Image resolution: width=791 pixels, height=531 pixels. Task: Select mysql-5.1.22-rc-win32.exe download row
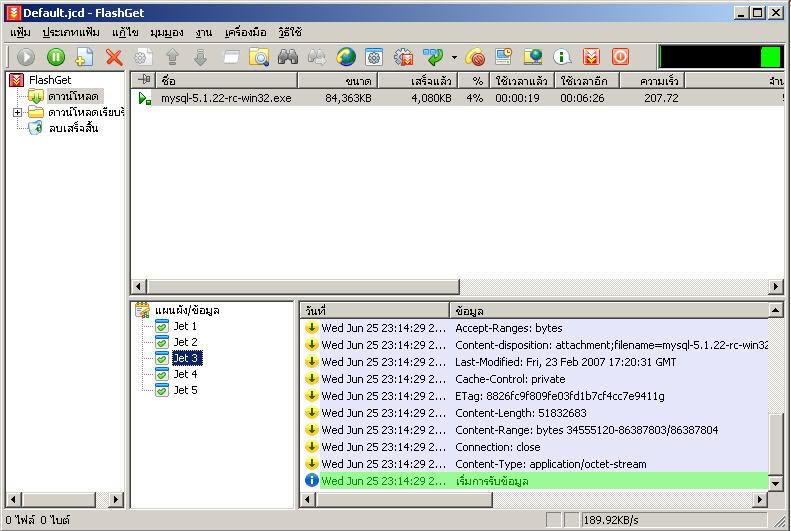pyautogui.click(x=457, y=98)
